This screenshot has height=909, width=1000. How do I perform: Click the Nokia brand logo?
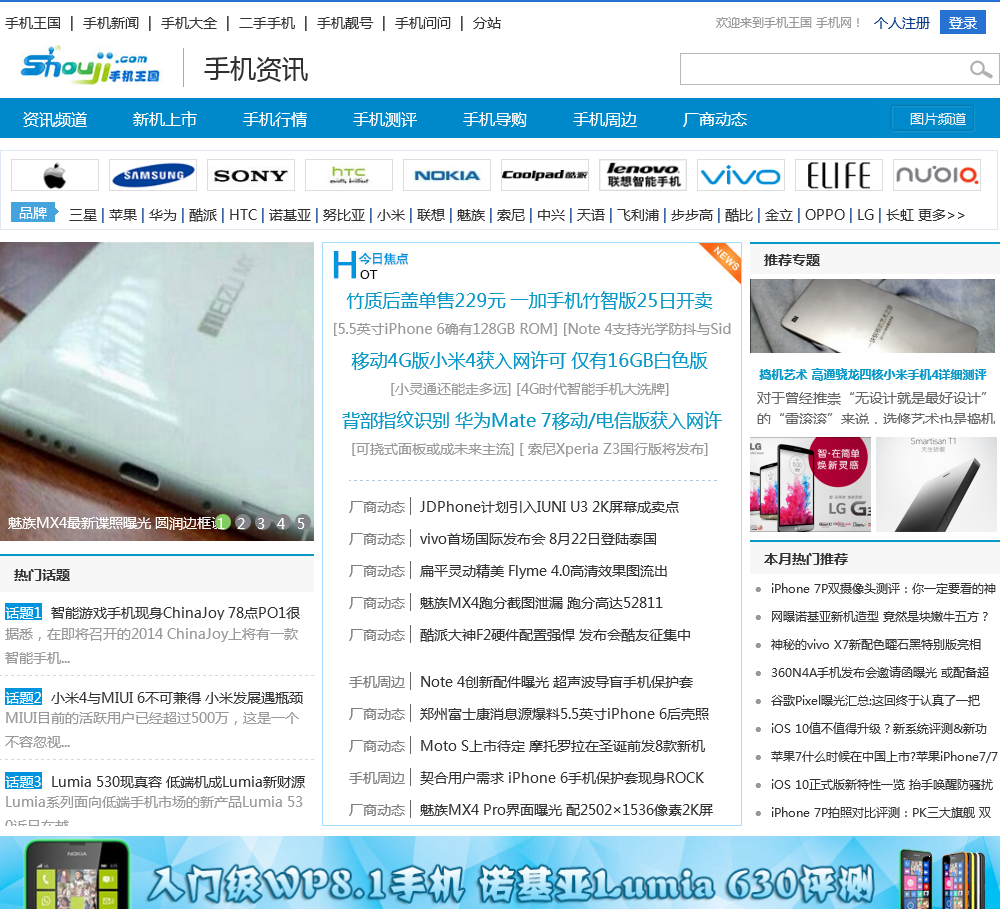tap(446, 175)
